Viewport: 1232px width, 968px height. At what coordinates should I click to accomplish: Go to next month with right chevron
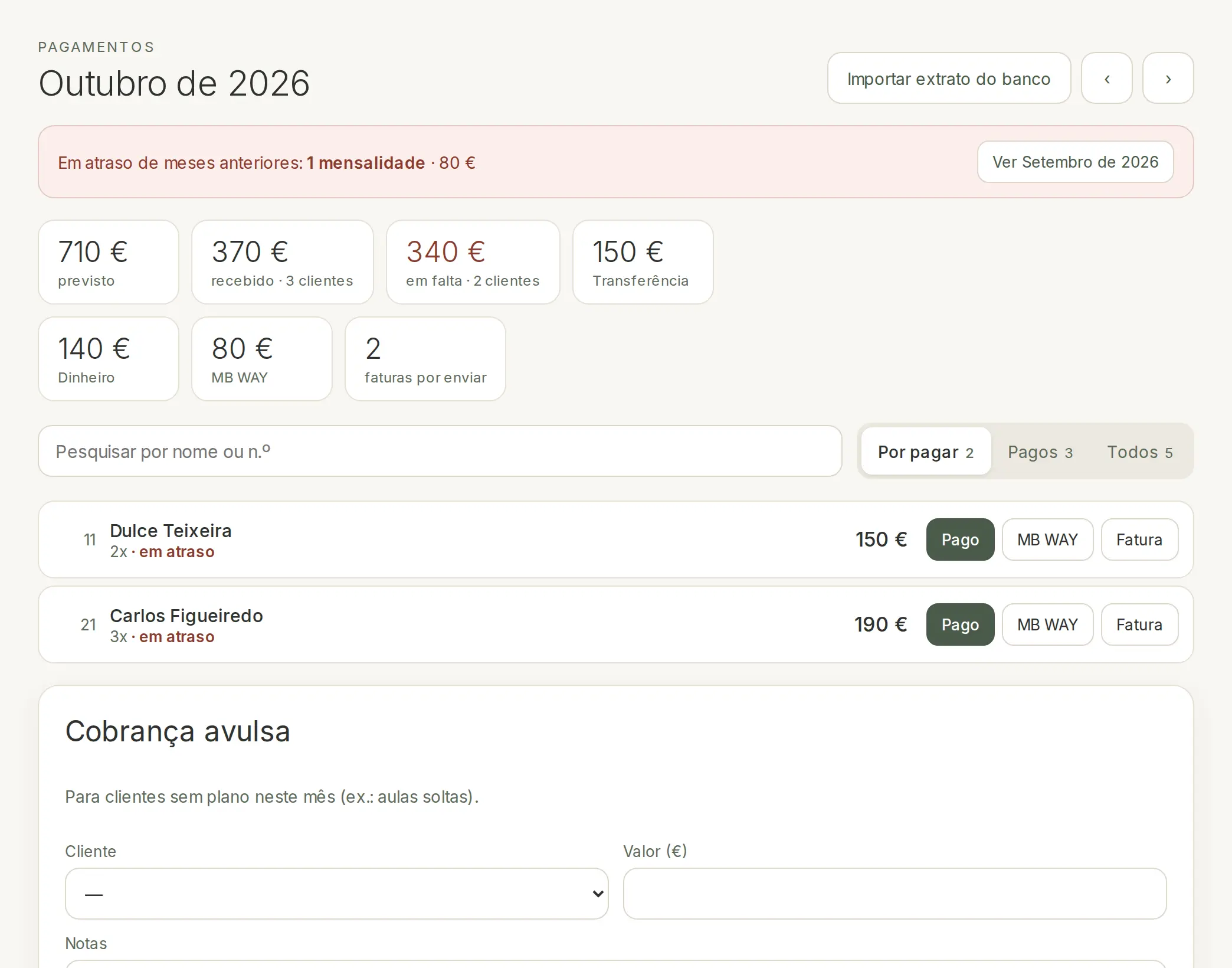[1168, 78]
